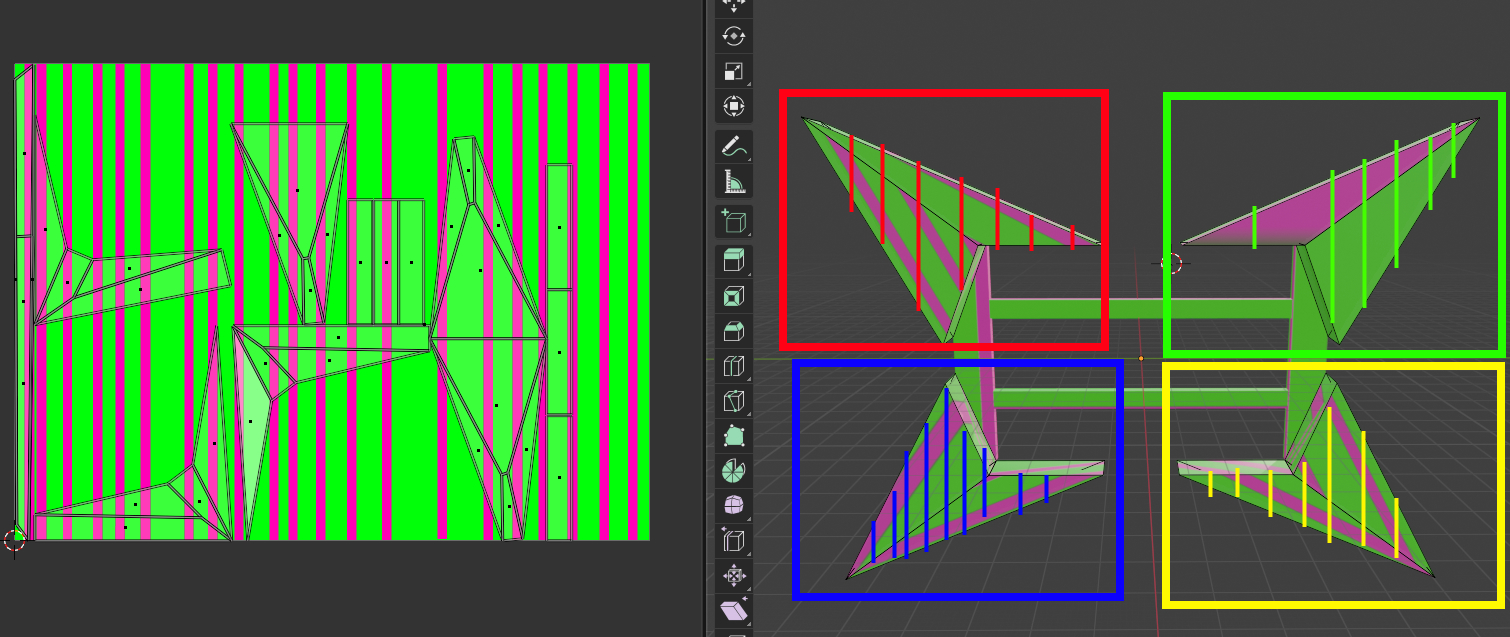Viewport: 1510px width, 637px height.
Task: Select the Spin tool
Action: point(733,472)
